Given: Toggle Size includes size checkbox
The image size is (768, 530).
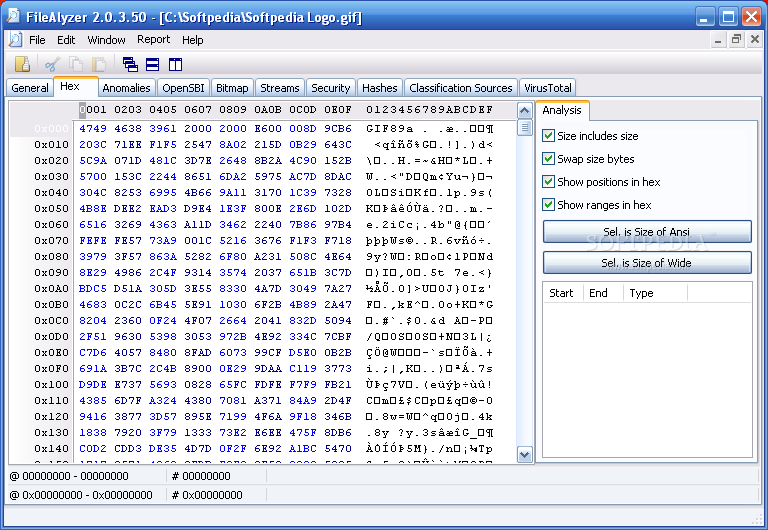Looking at the screenshot, I should click(x=549, y=136).
